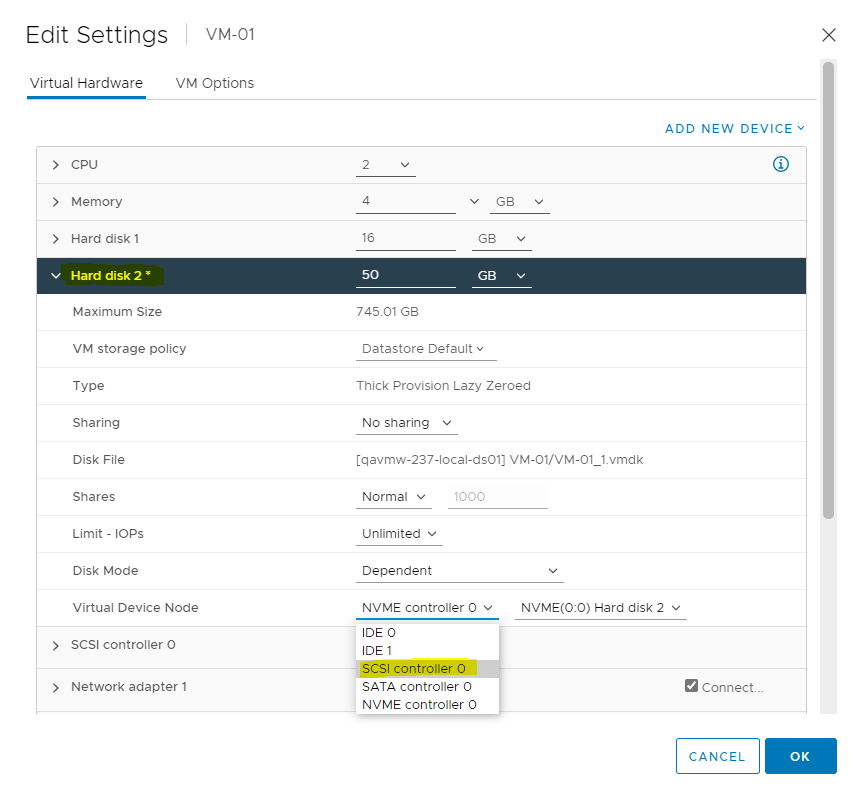The width and height of the screenshot is (858, 795).
Task: Click the Memory size input field
Action: [x=405, y=201]
